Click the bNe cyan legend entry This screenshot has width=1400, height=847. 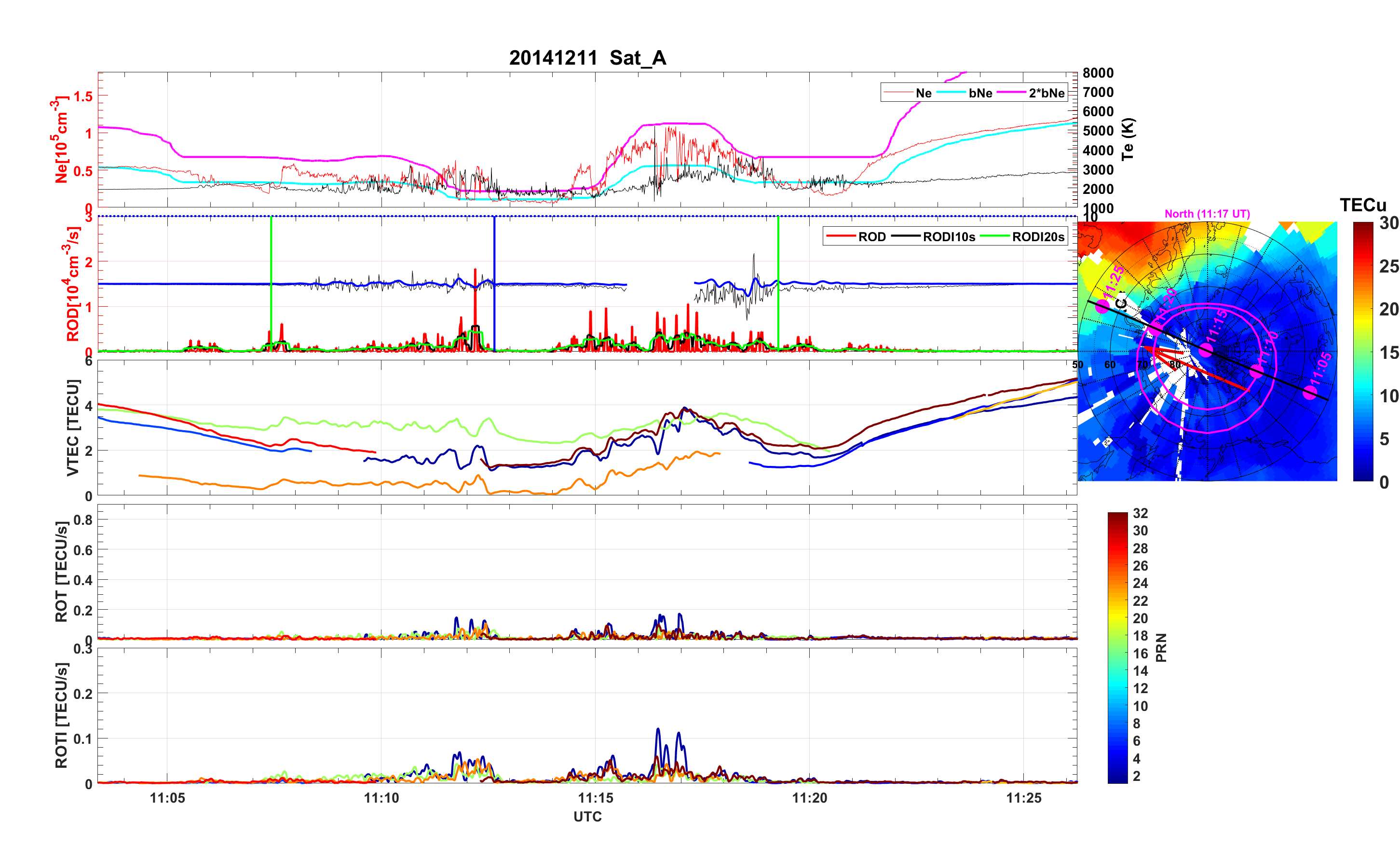pyautogui.click(x=980, y=93)
